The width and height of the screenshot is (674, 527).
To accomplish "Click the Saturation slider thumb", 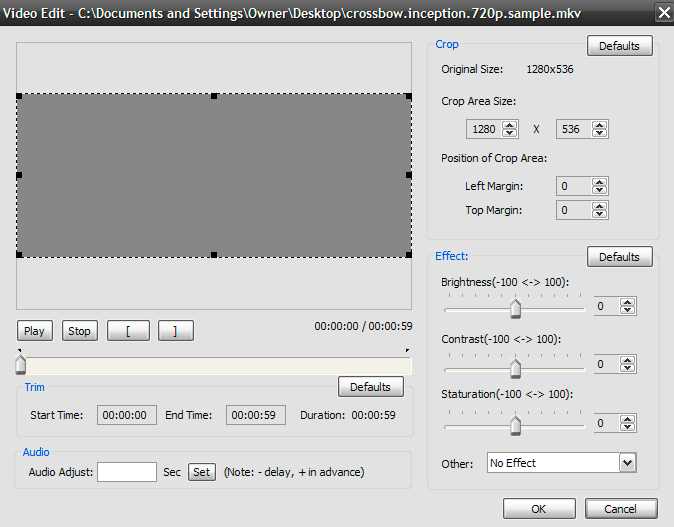I will (515, 426).
